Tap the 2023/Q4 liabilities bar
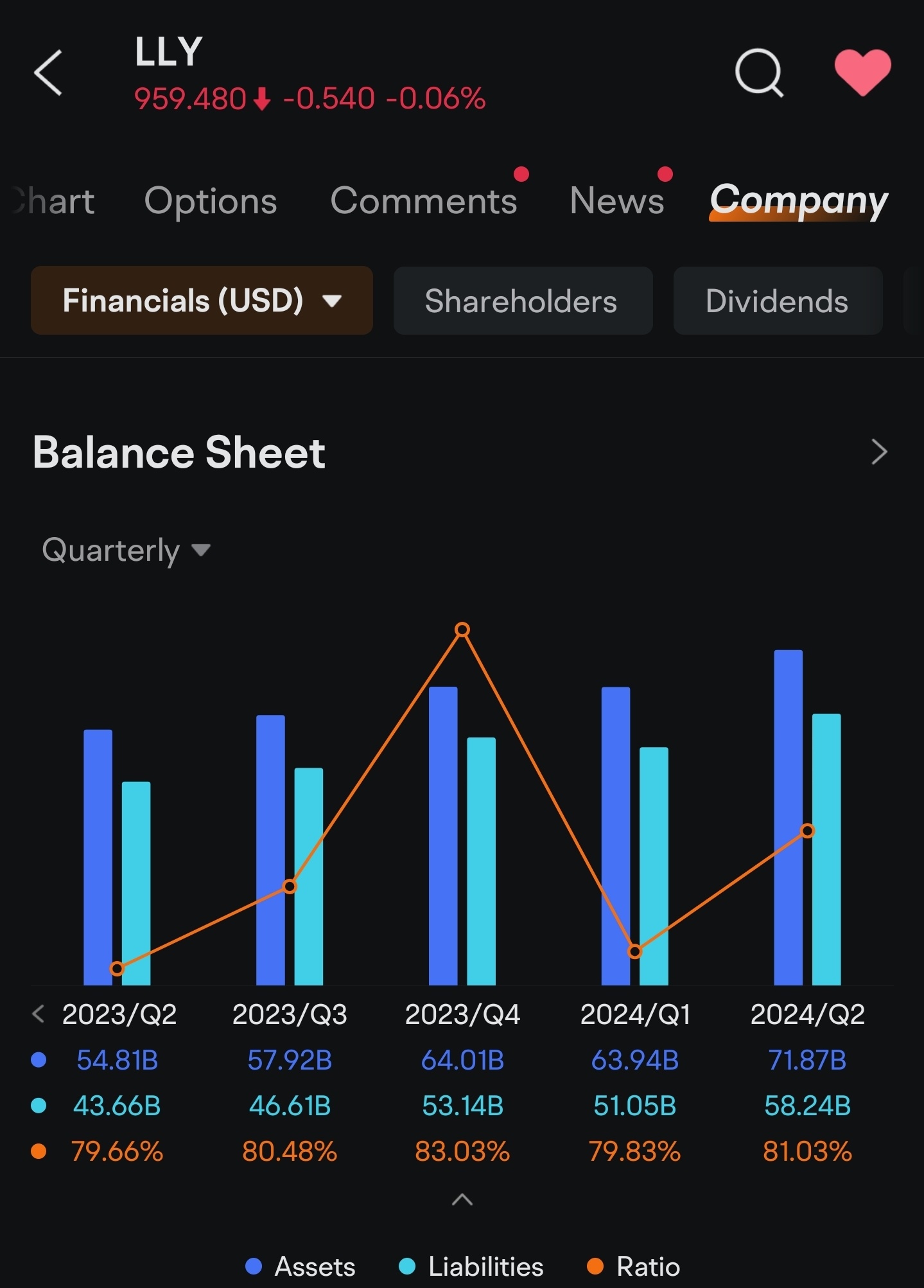 481,861
